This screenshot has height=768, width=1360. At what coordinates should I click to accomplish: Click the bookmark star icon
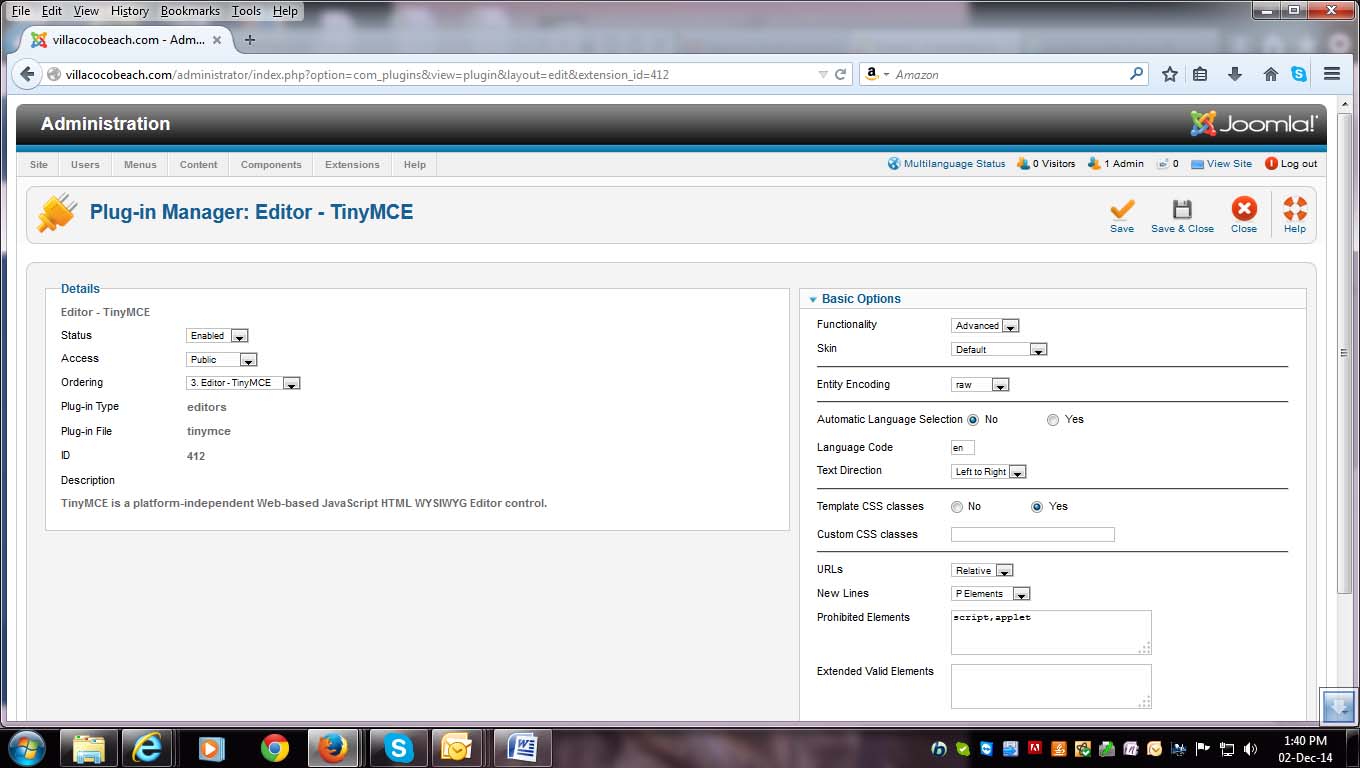click(x=1169, y=74)
